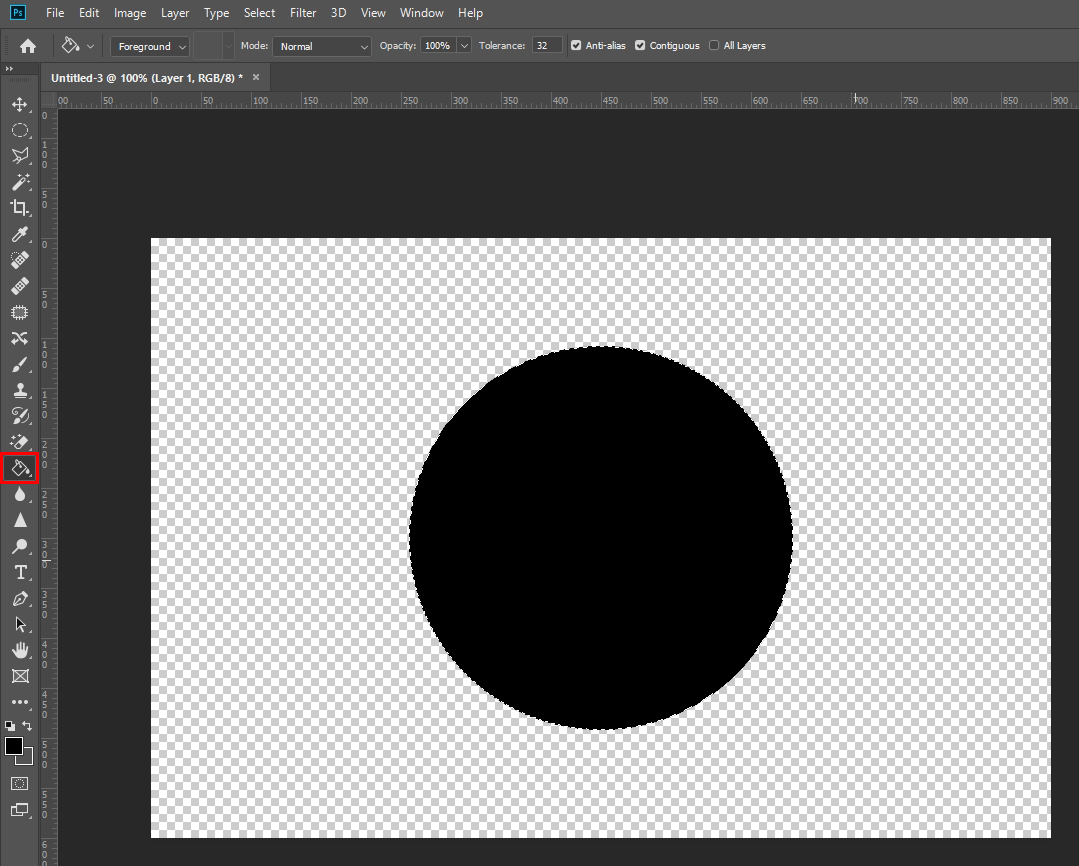Open the Opacity slider dropdown arrow
Screen dimensions: 1079x866
[x=464, y=46]
